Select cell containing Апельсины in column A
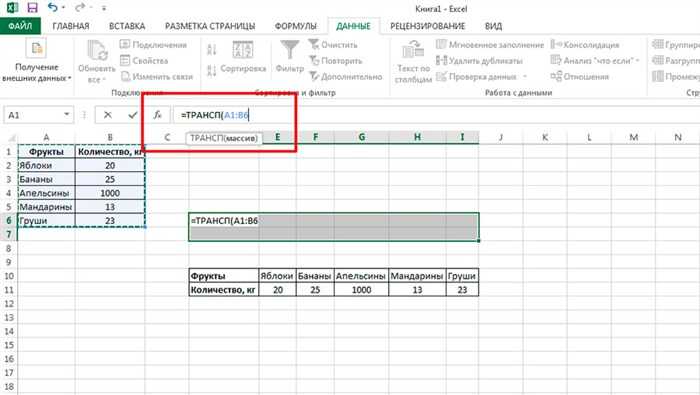 pos(46,193)
